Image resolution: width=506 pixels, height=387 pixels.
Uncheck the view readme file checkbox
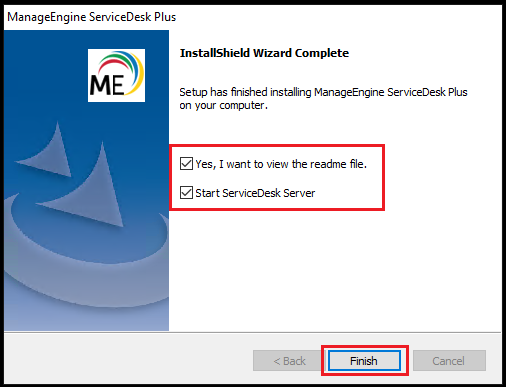coord(186,164)
